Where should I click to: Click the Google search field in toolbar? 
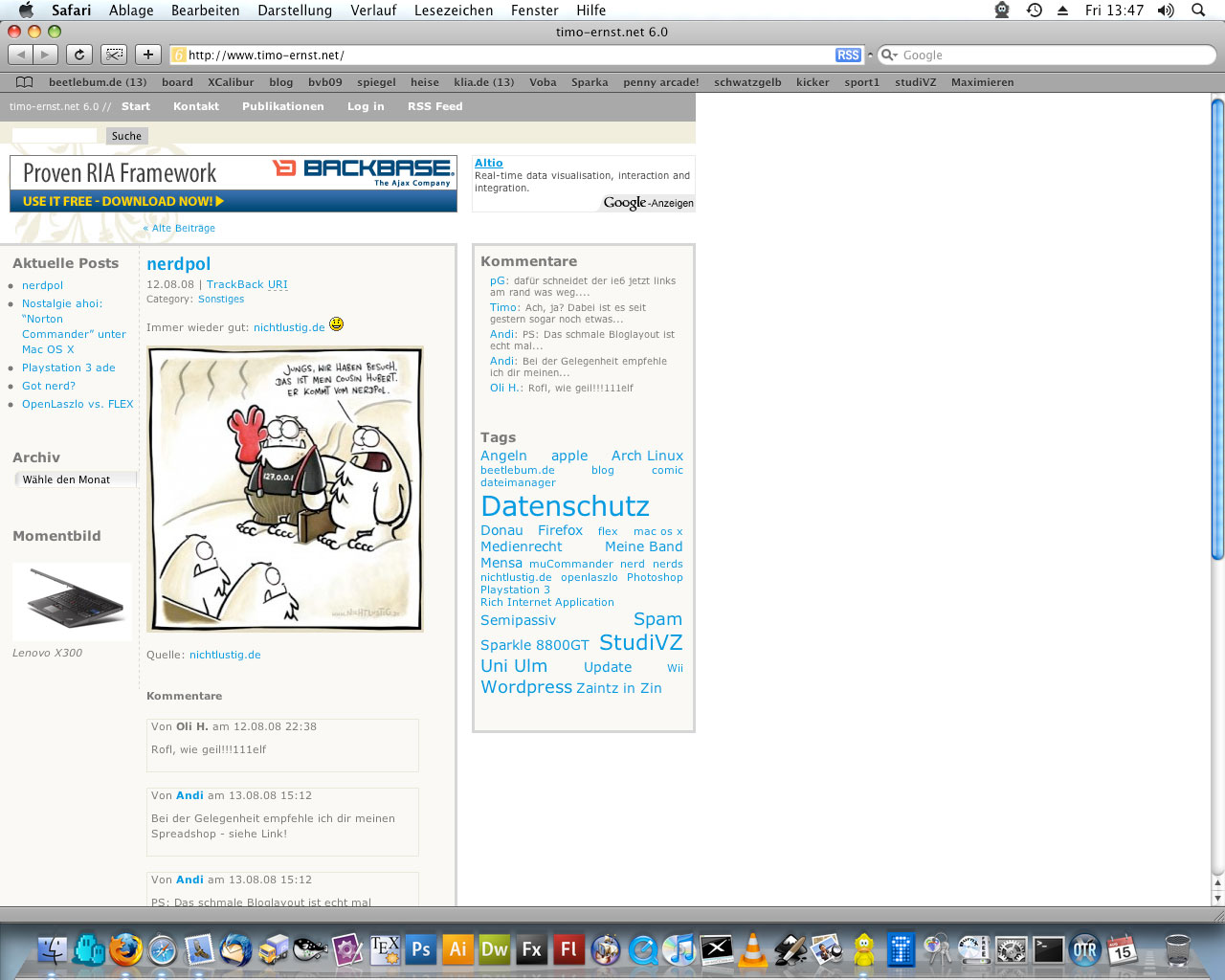pos(1047,56)
